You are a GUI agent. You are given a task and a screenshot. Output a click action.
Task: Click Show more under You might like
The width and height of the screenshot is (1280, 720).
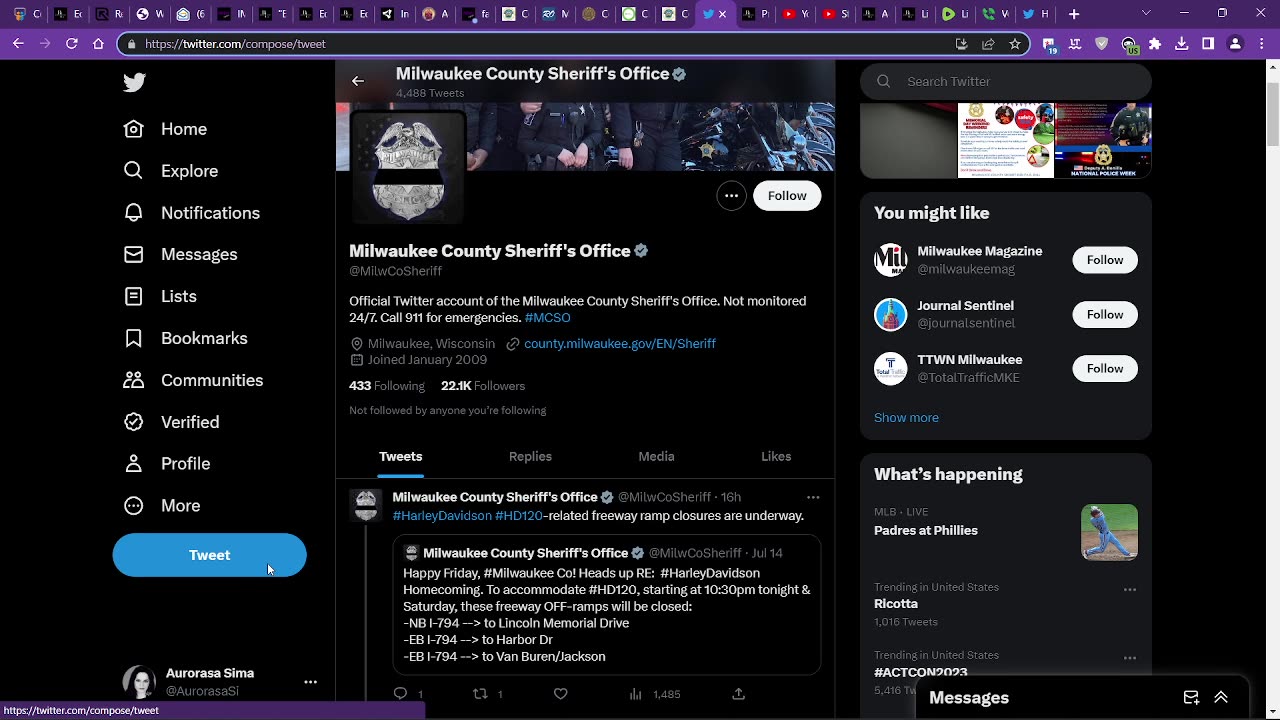[906, 418]
